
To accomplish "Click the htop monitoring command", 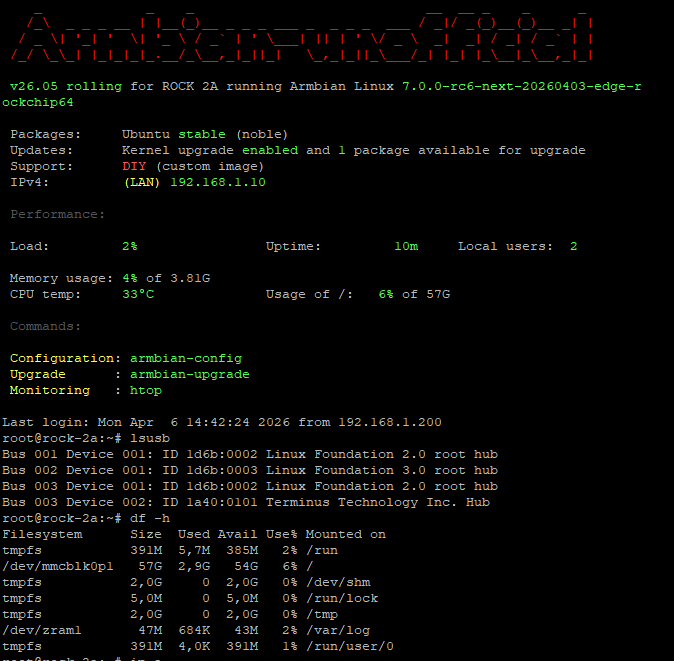I will tap(146, 390).
